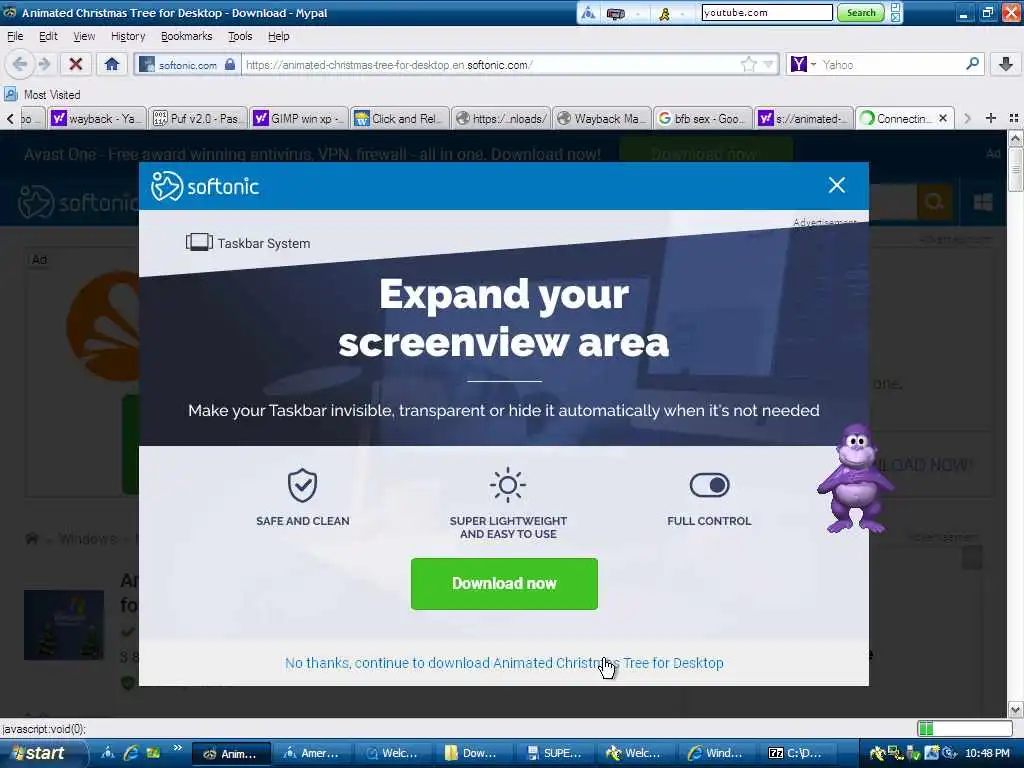Screen dimensions: 1024x768
Task: Switch to the Puf v2.0 tab
Action: (x=198, y=118)
